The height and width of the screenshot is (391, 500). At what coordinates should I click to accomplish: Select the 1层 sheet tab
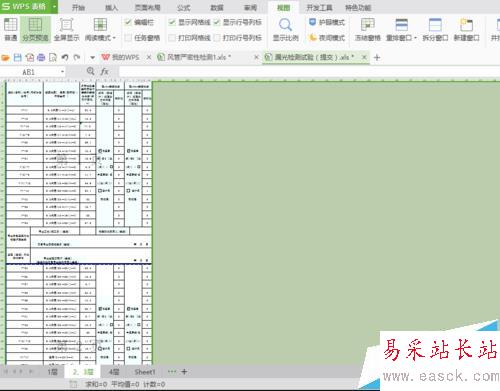coord(52,372)
